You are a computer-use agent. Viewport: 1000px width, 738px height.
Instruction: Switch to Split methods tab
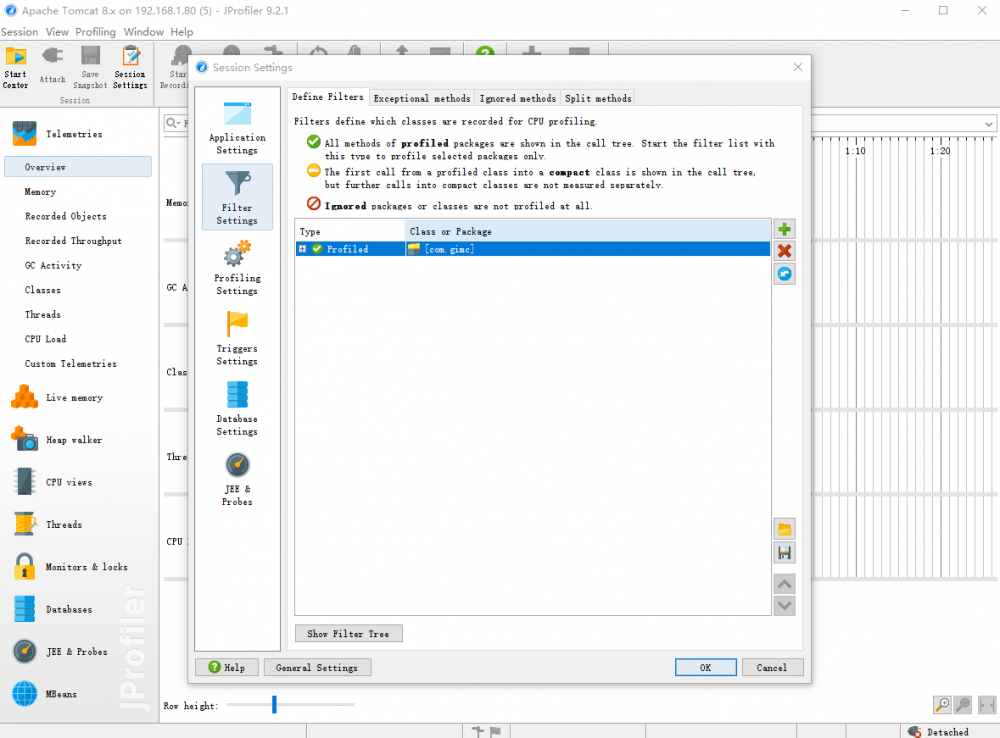[598, 98]
